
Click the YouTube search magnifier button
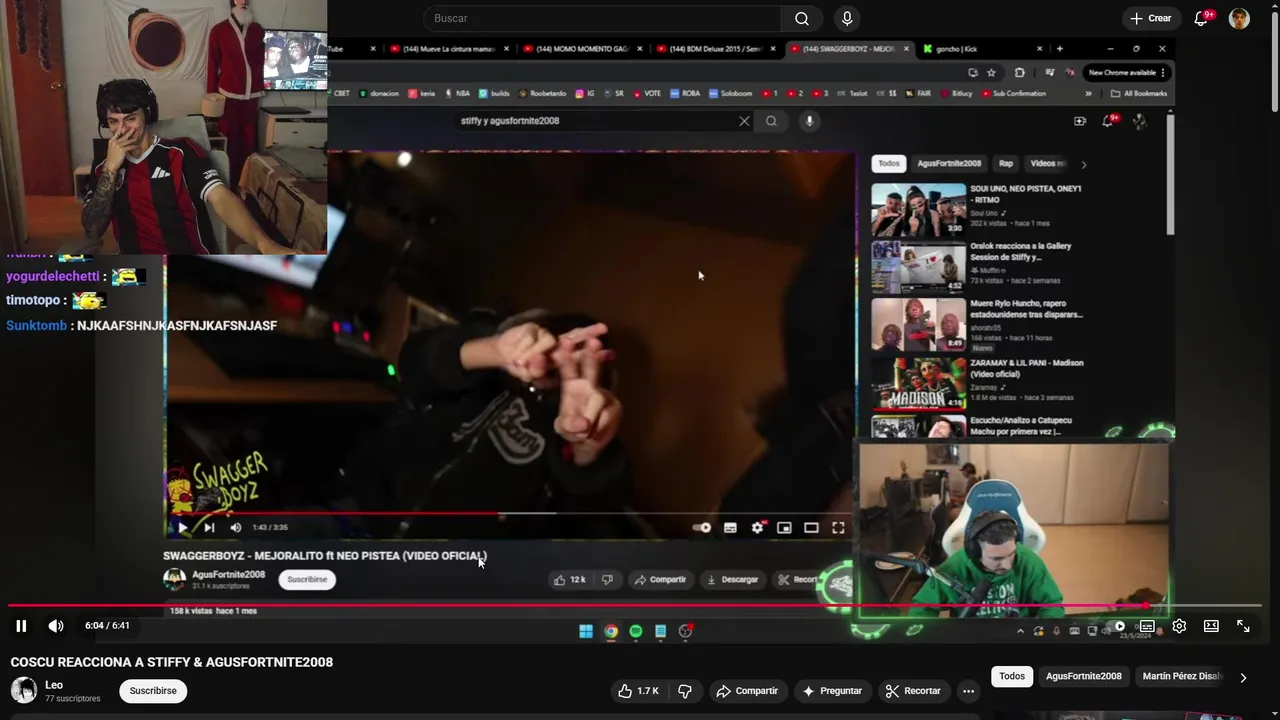(802, 18)
